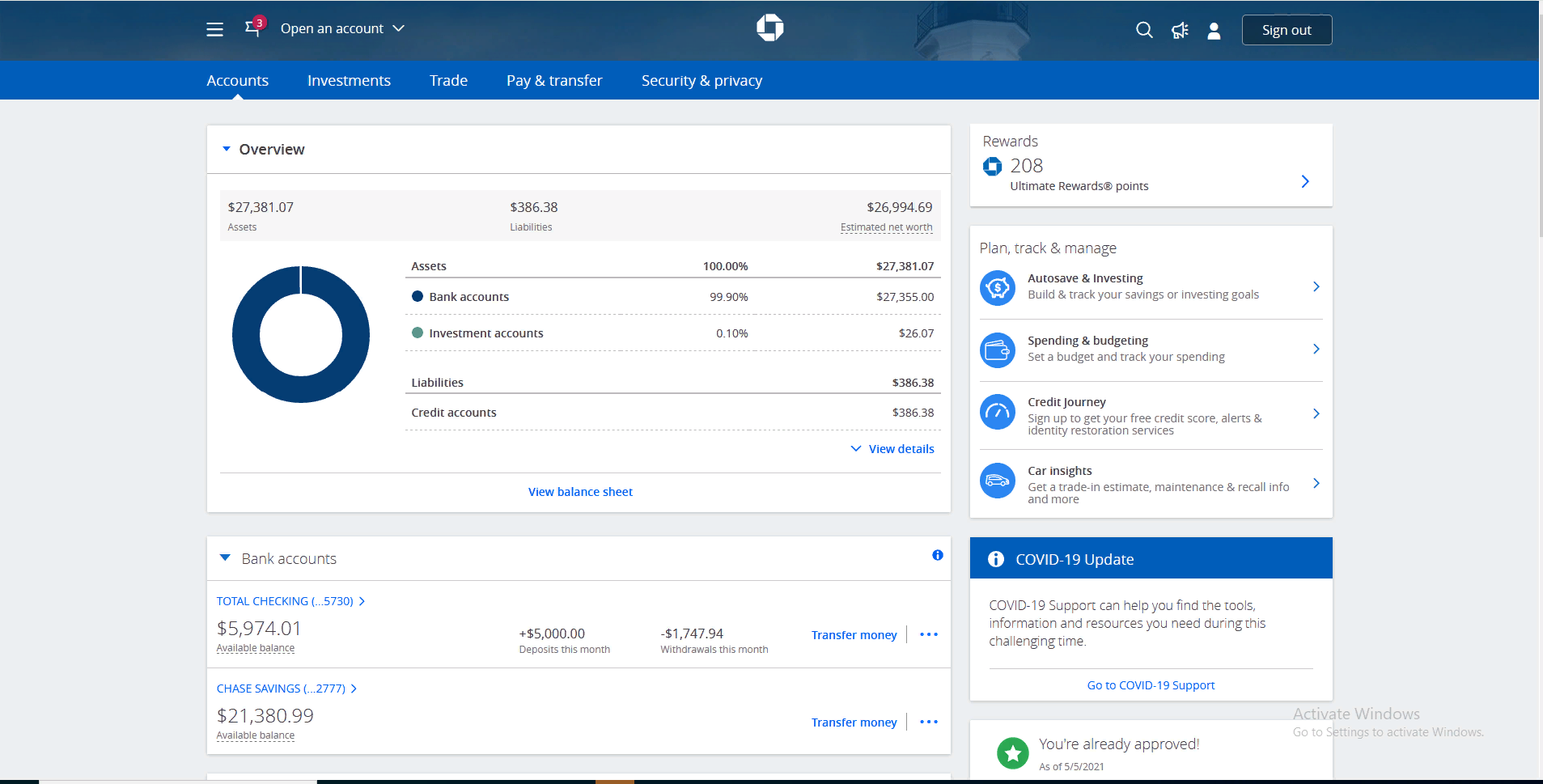Click the Chase logo in header
The height and width of the screenshot is (784, 1543).
[x=769, y=28]
